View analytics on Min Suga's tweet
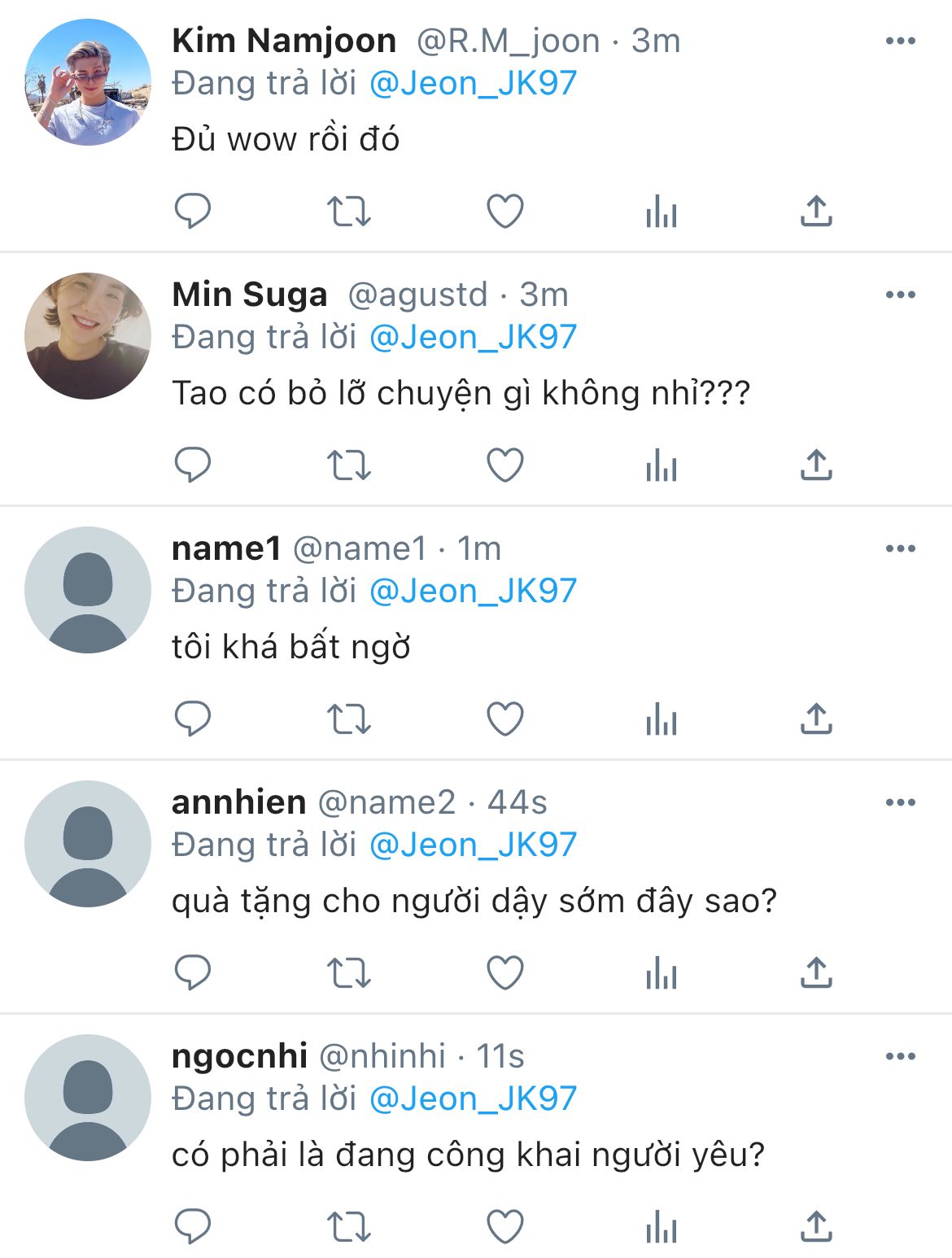This screenshot has width=952, height=1258. click(x=661, y=465)
